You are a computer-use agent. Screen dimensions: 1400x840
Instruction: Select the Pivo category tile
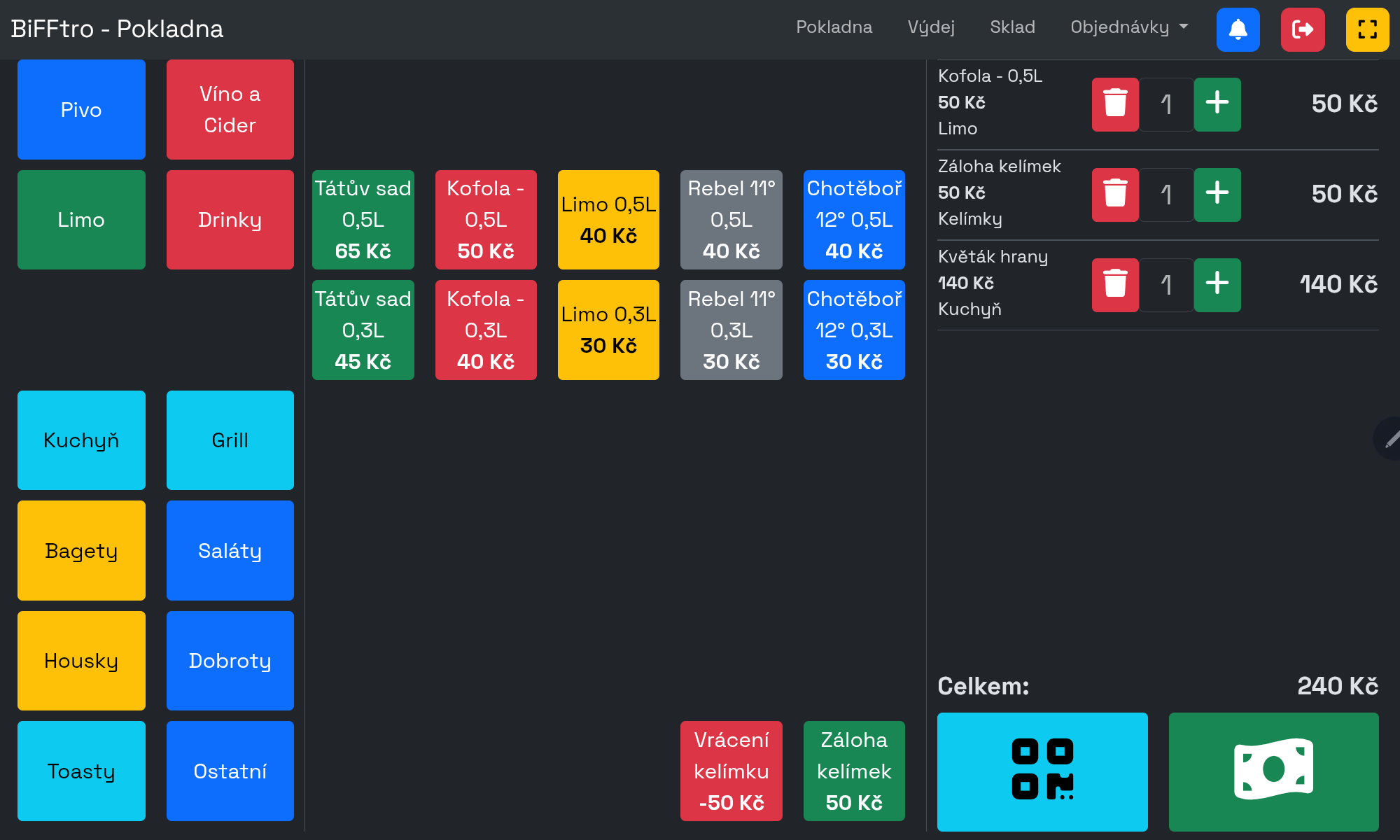pos(81,109)
